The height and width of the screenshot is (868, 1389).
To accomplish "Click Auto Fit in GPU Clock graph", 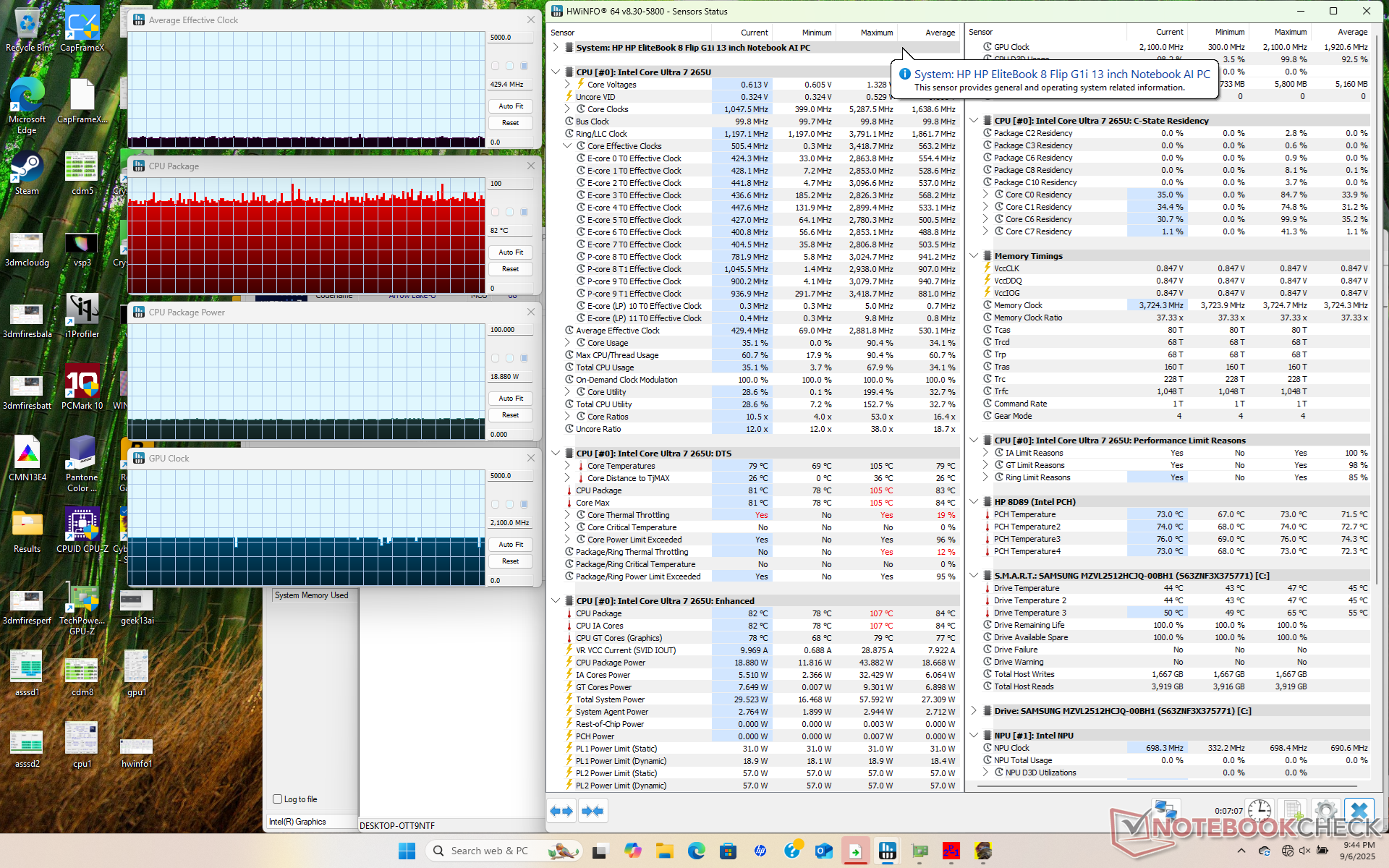I will coord(511,545).
